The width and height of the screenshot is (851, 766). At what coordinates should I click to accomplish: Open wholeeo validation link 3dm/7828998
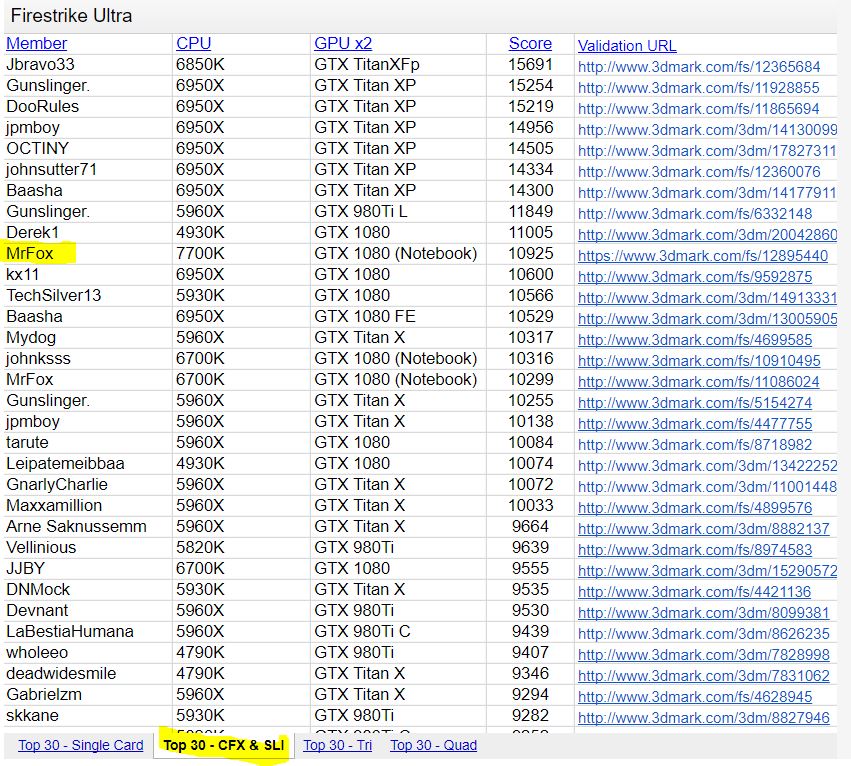pyautogui.click(x=703, y=655)
